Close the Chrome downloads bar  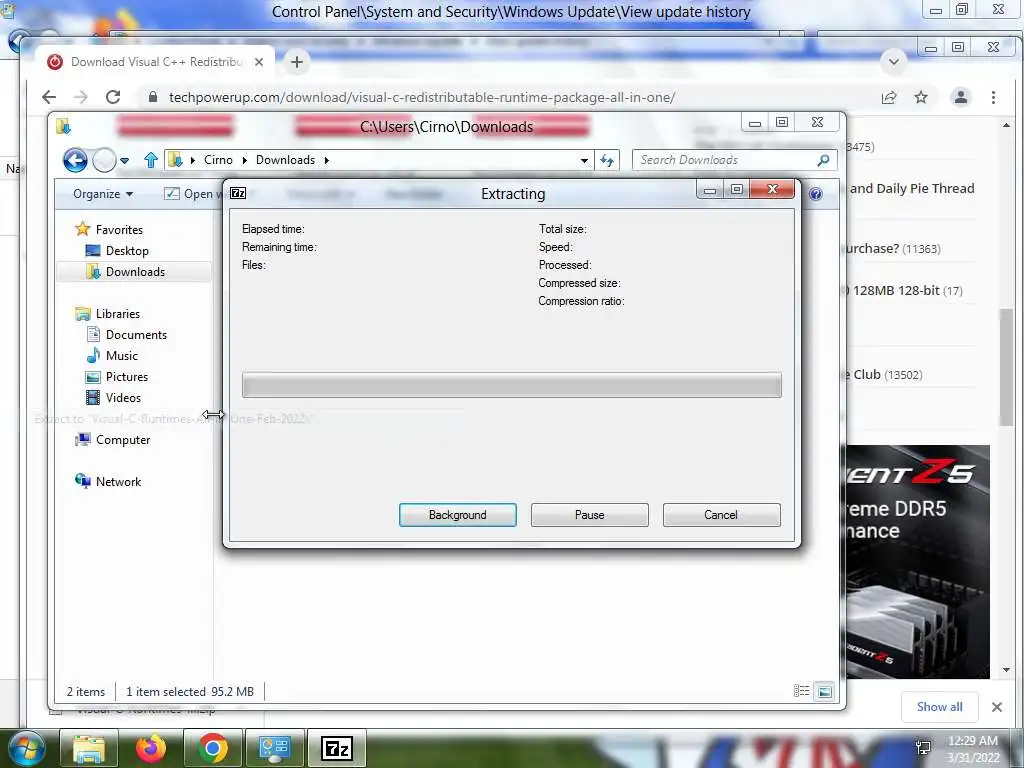(997, 707)
